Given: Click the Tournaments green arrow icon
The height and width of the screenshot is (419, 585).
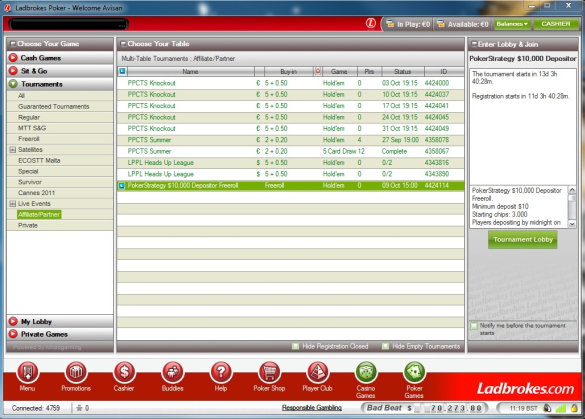Looking at the screenshot, I should tap(13, 84).
